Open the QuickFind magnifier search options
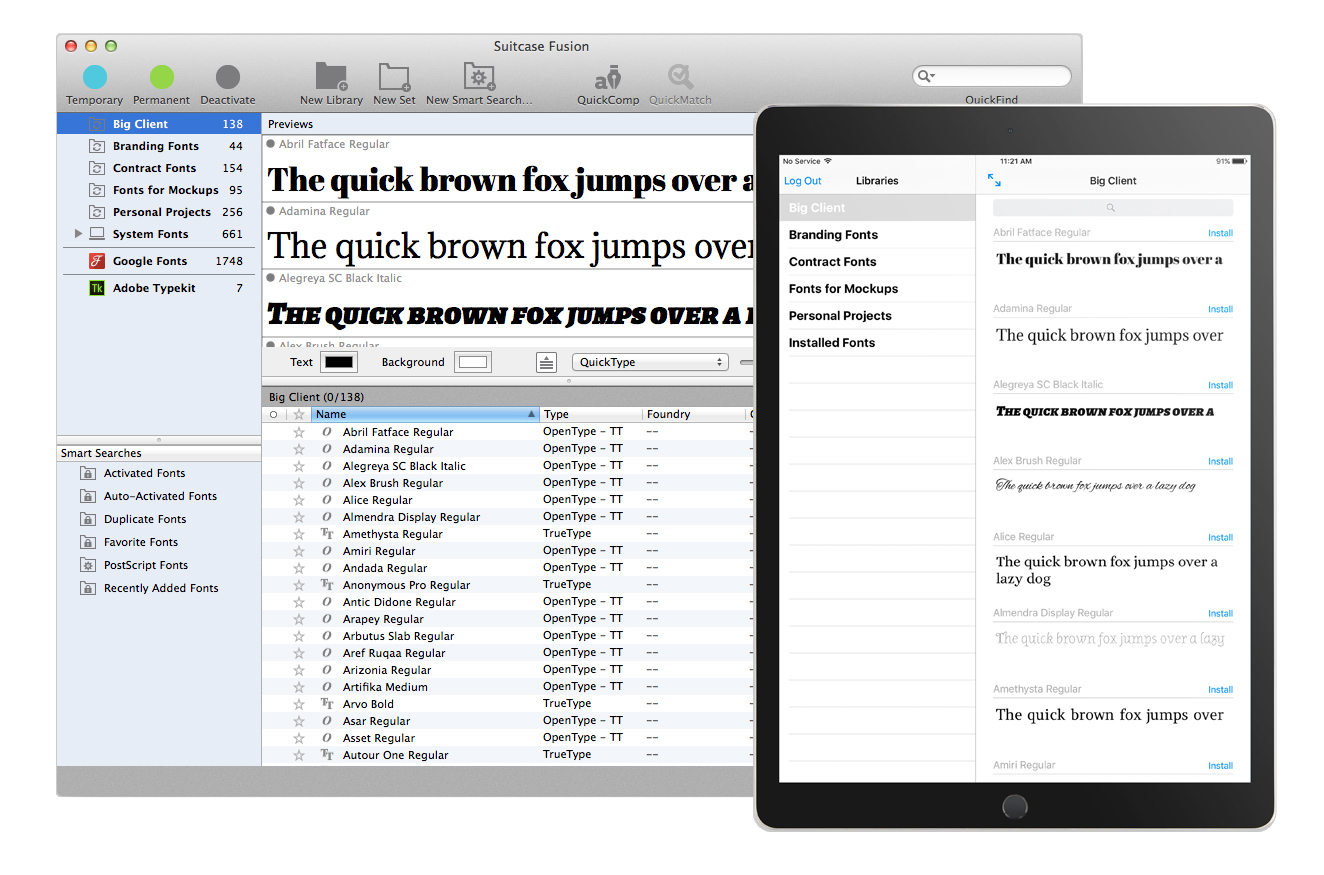Viewport: 1324px width, 875px height. [x=926, y=76]
